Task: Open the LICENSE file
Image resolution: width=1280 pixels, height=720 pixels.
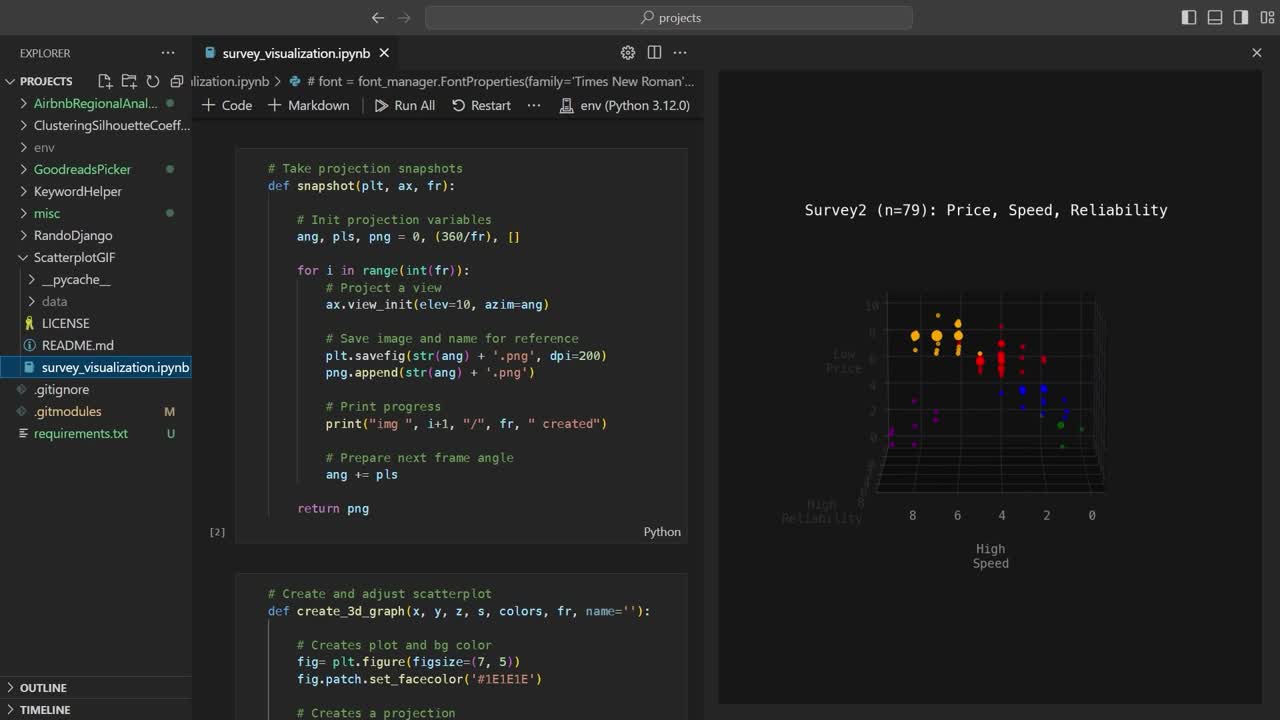Action: coord(96,323)
